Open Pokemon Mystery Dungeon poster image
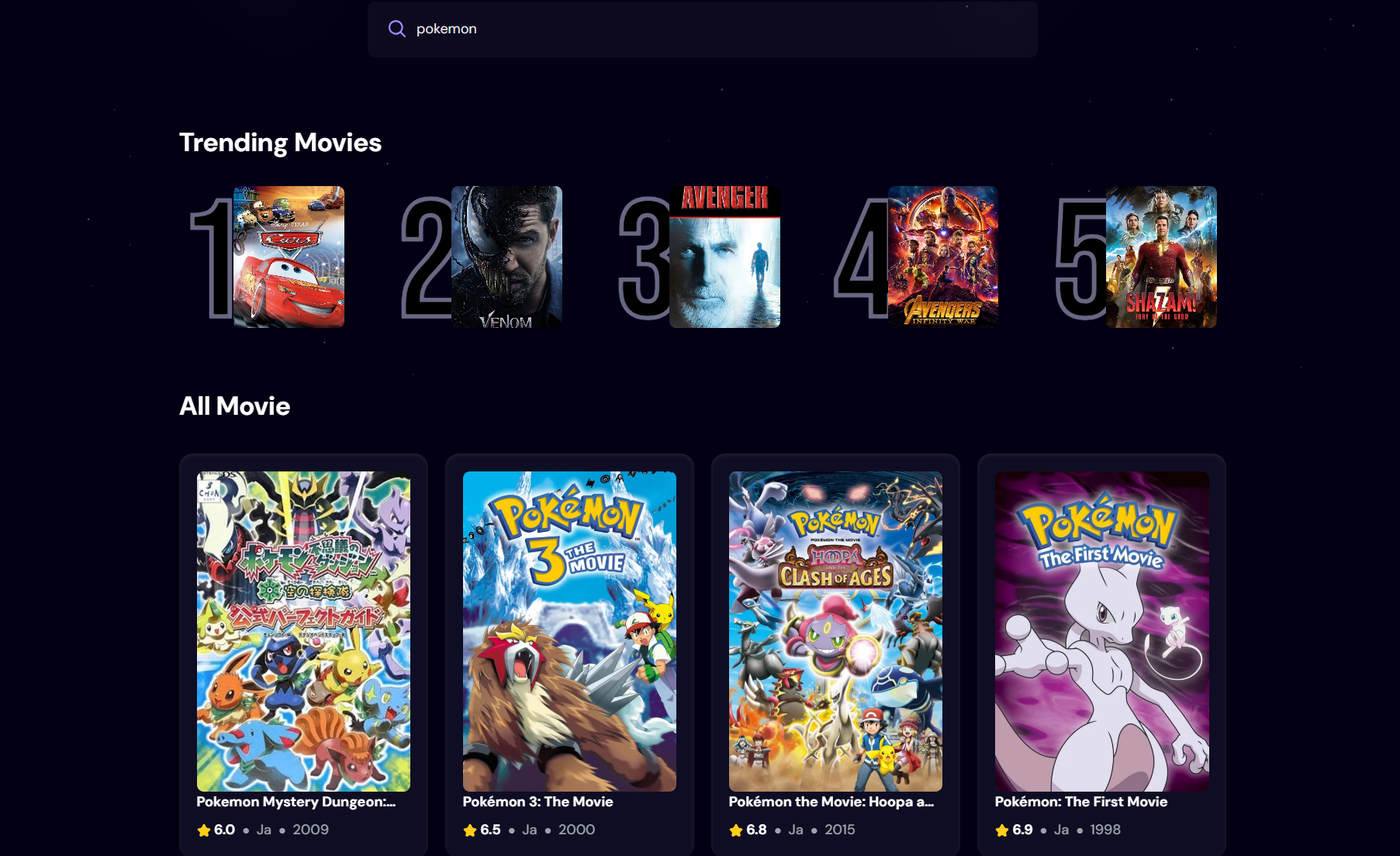The height and width of the screenshot is (856, 1400). (x=303, y=631)
